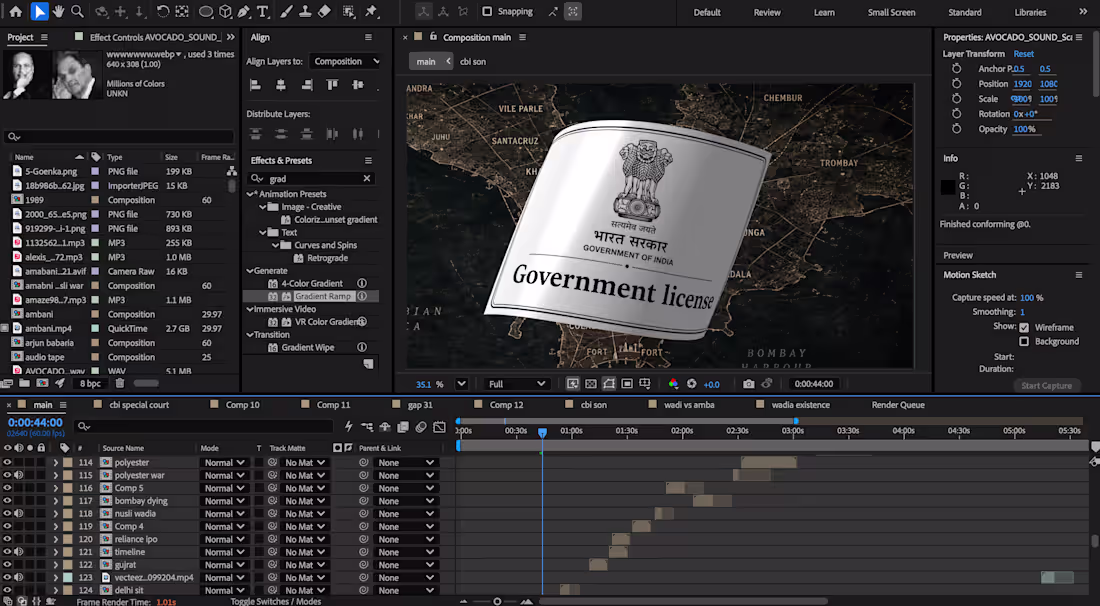
Task: Hide the polyester layer with eye icon
Action: pyautogui.click(x=7, y=462)
